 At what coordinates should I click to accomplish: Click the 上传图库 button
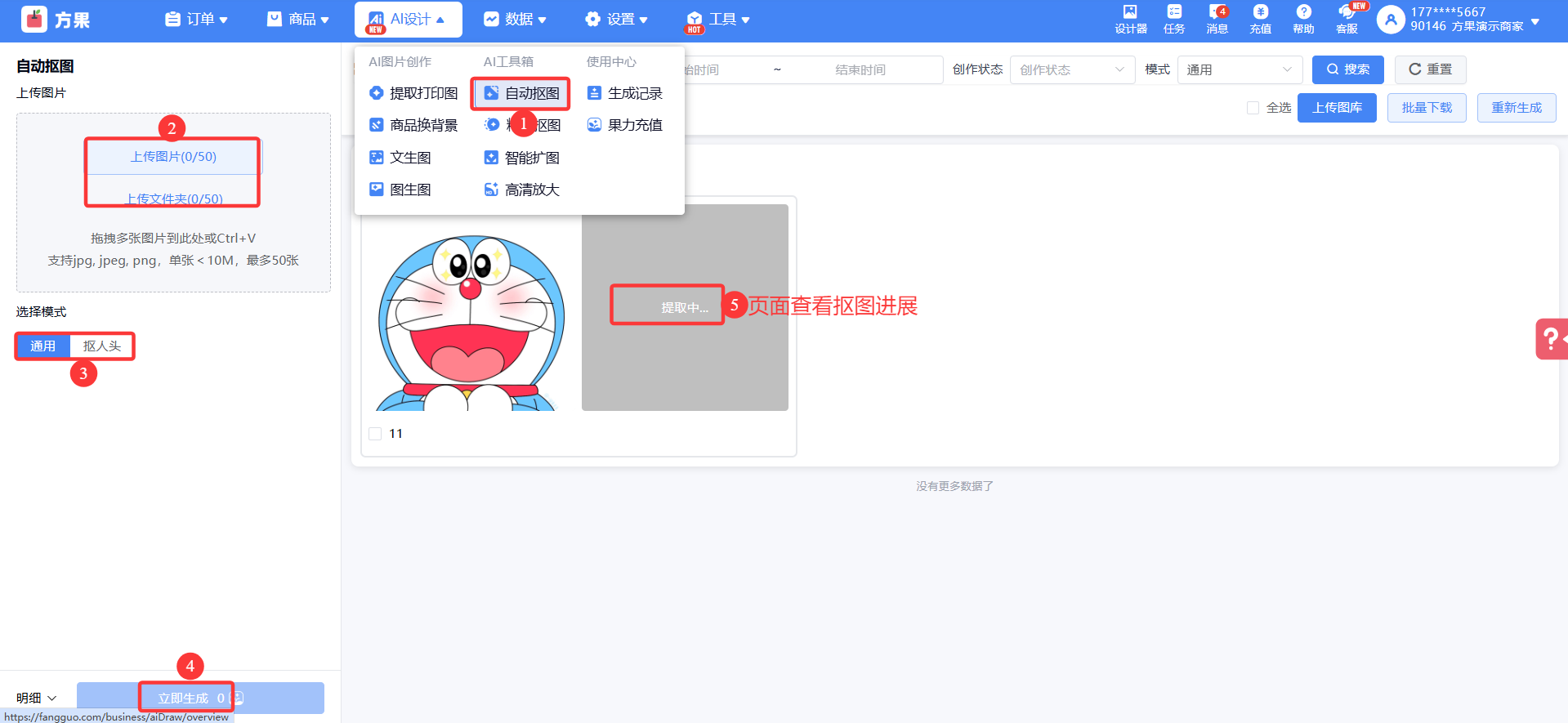[x=1337, y=108]
